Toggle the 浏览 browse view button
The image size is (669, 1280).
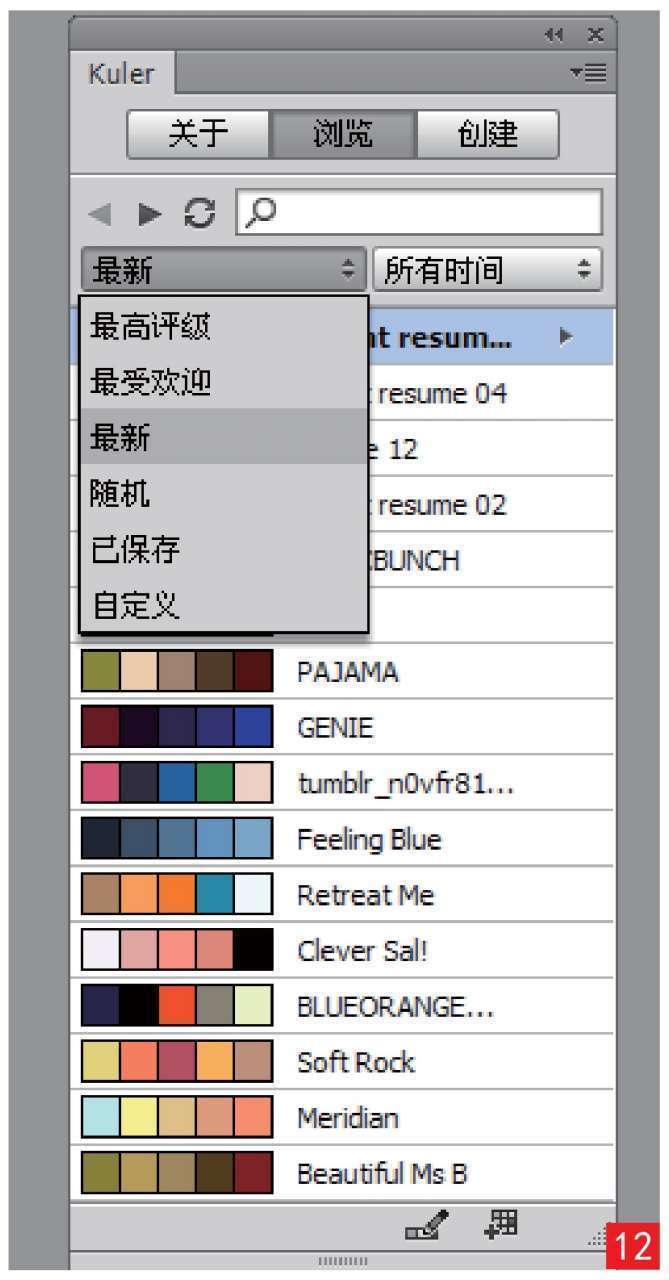point(343,134)
